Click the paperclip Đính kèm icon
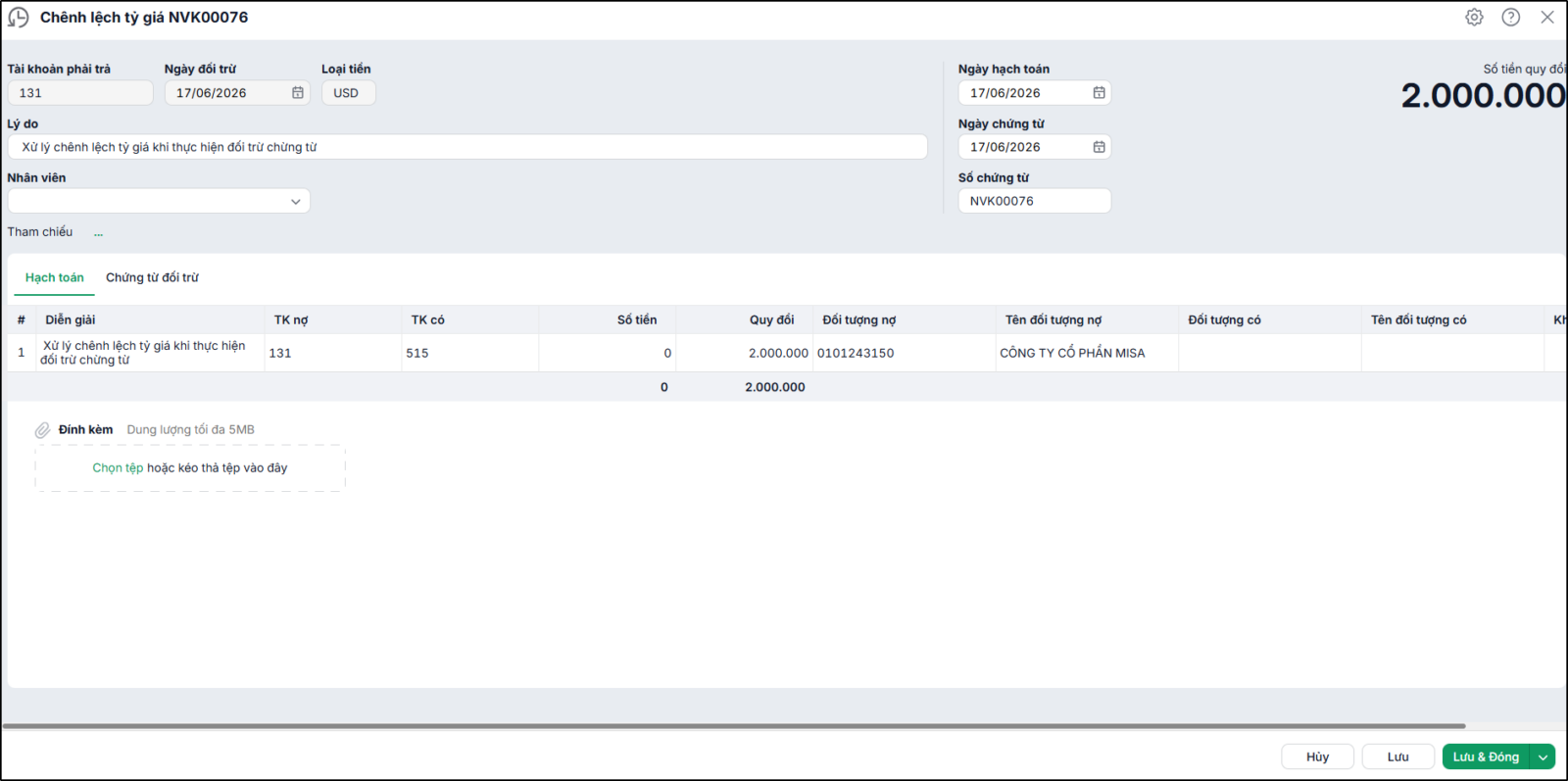 point(42,430)
